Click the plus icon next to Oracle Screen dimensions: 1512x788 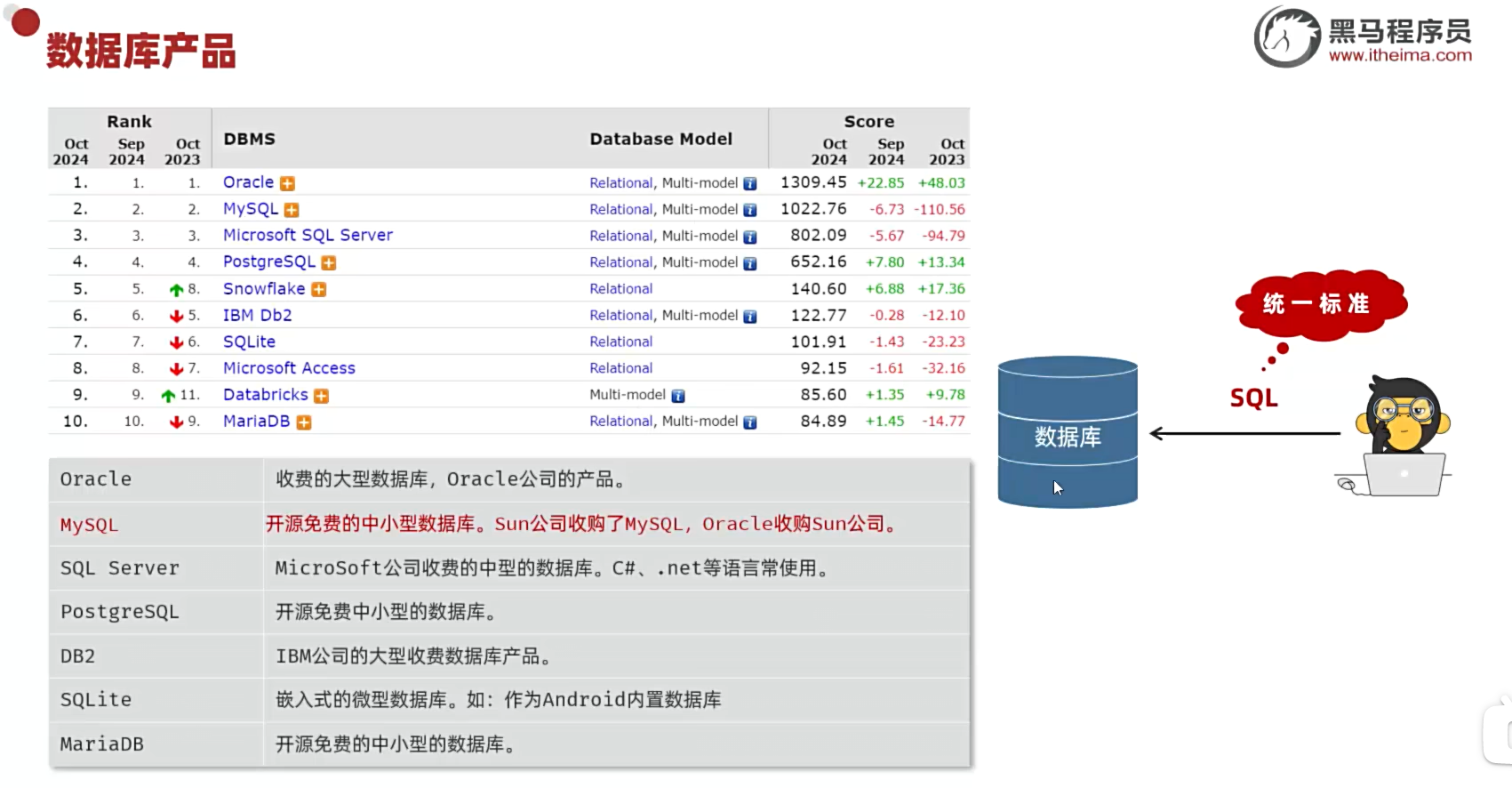pyautogui.click(x=287, y=183)
